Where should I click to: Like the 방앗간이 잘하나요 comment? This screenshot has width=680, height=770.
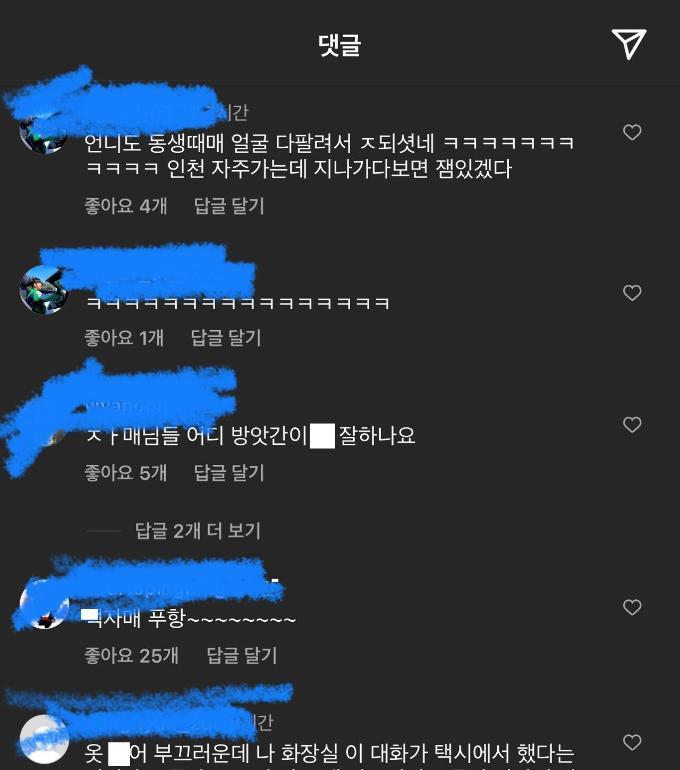tap(632, 424)
